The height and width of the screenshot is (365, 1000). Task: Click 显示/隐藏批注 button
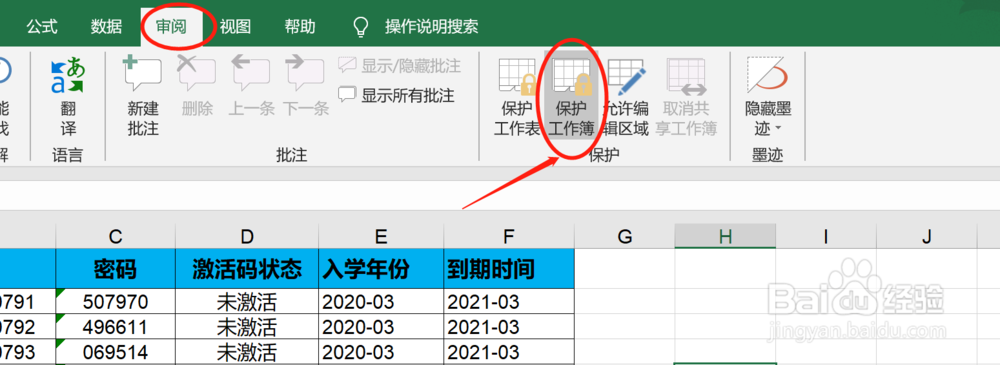point(399,66)
